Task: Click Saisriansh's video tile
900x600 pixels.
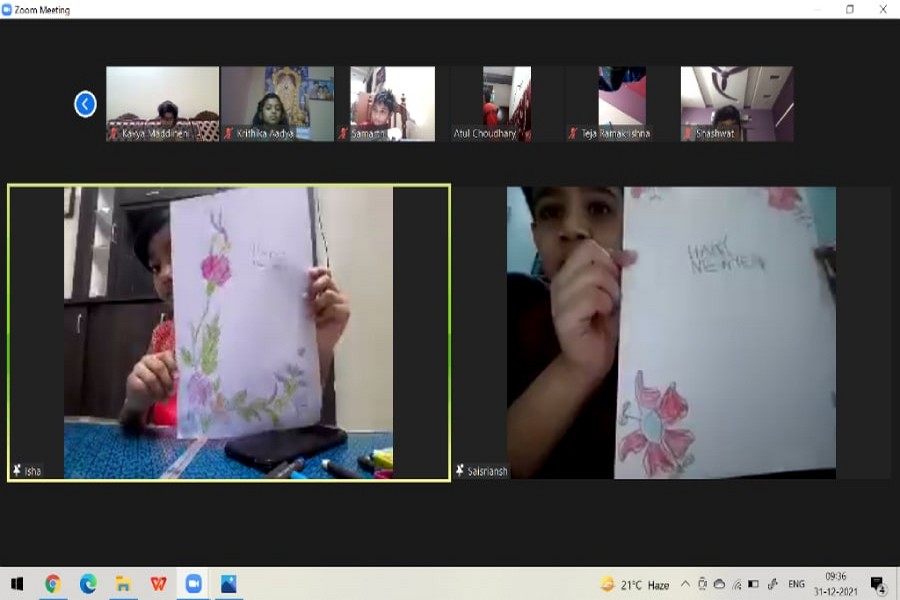Action: [x=671, y=332]
